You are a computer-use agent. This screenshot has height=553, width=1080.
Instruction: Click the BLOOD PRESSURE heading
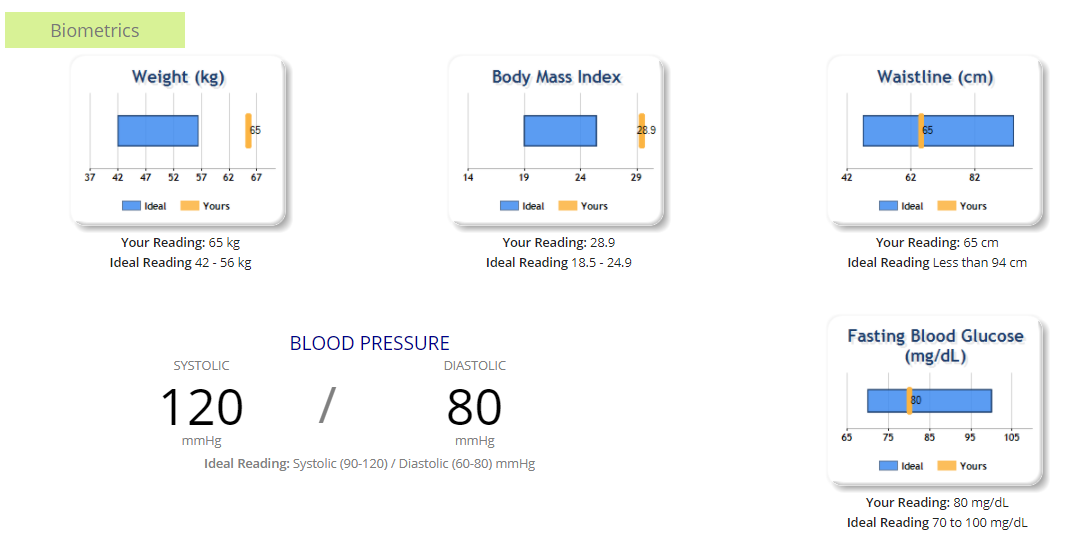click(370, 343)
